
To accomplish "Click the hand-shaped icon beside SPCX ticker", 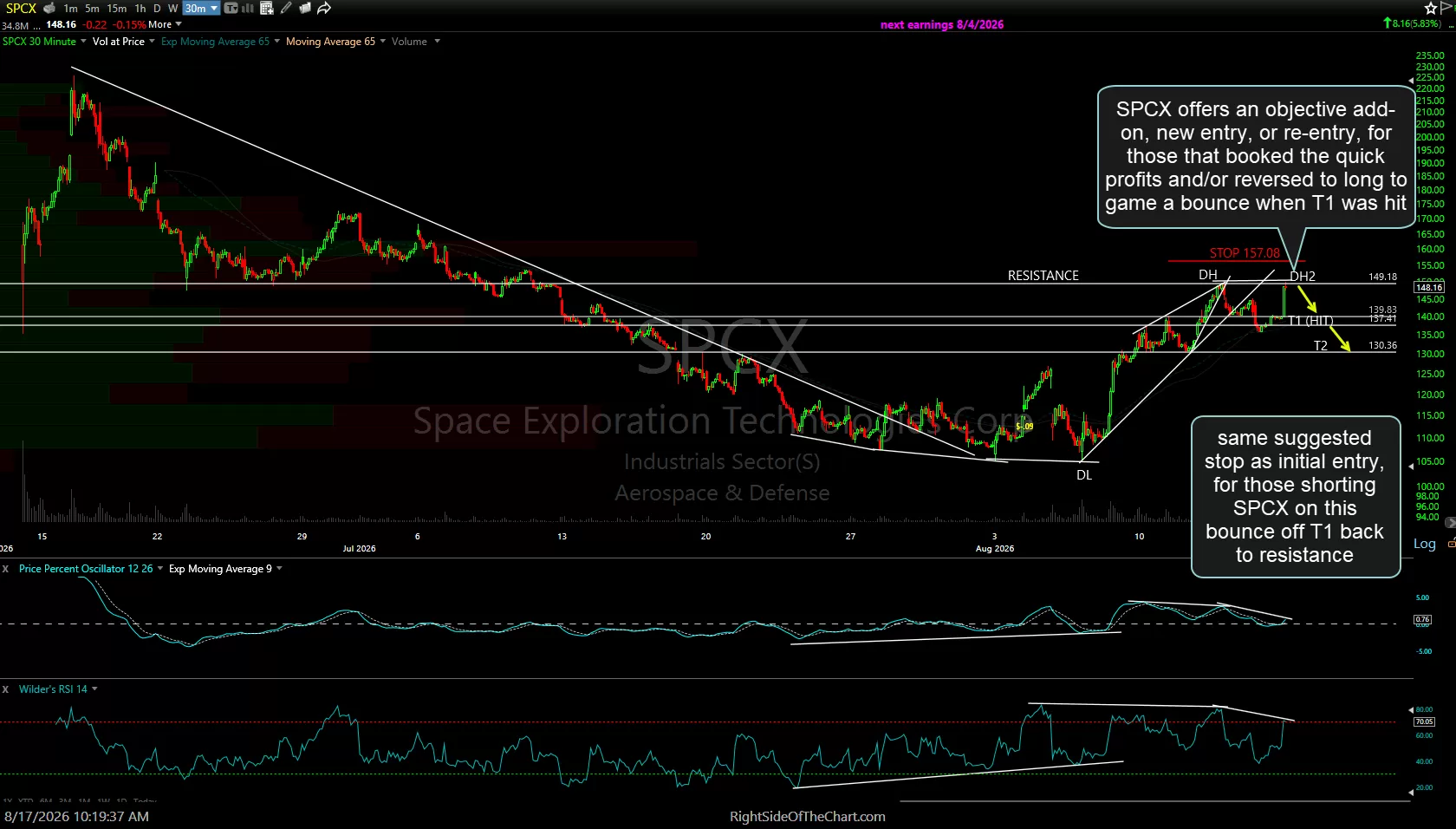I will tap(49, 9).
